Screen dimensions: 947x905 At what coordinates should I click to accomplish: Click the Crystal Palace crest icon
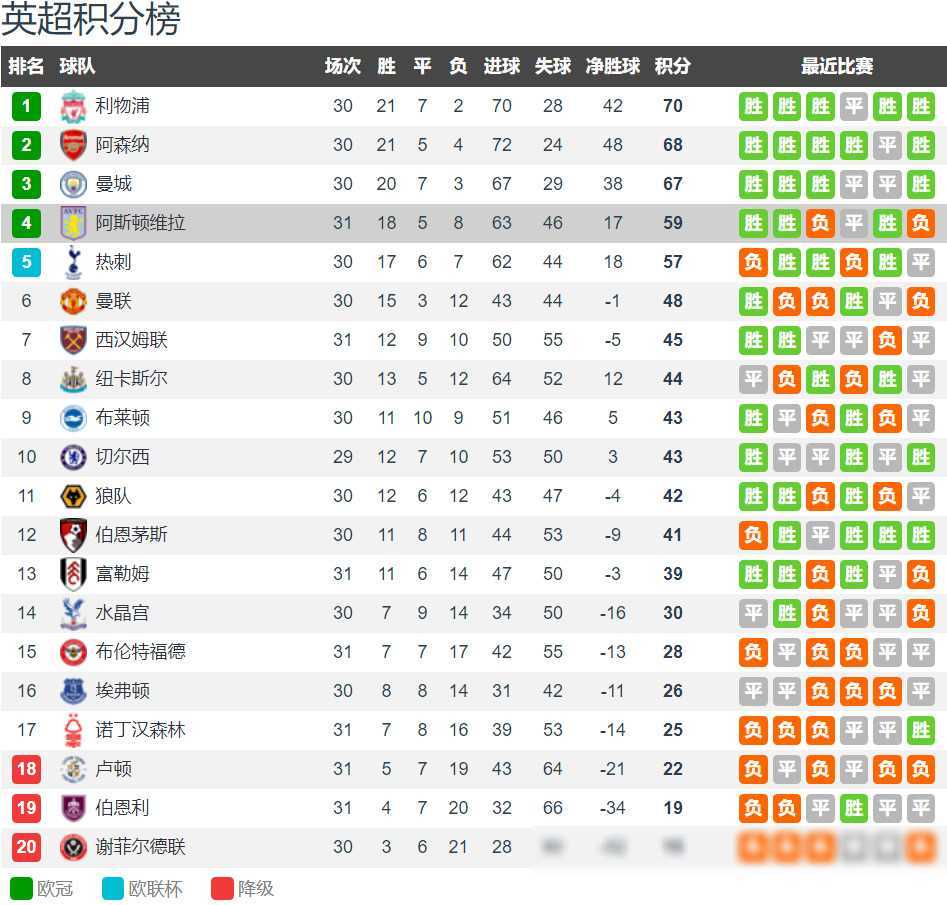(x=73, y=613)
